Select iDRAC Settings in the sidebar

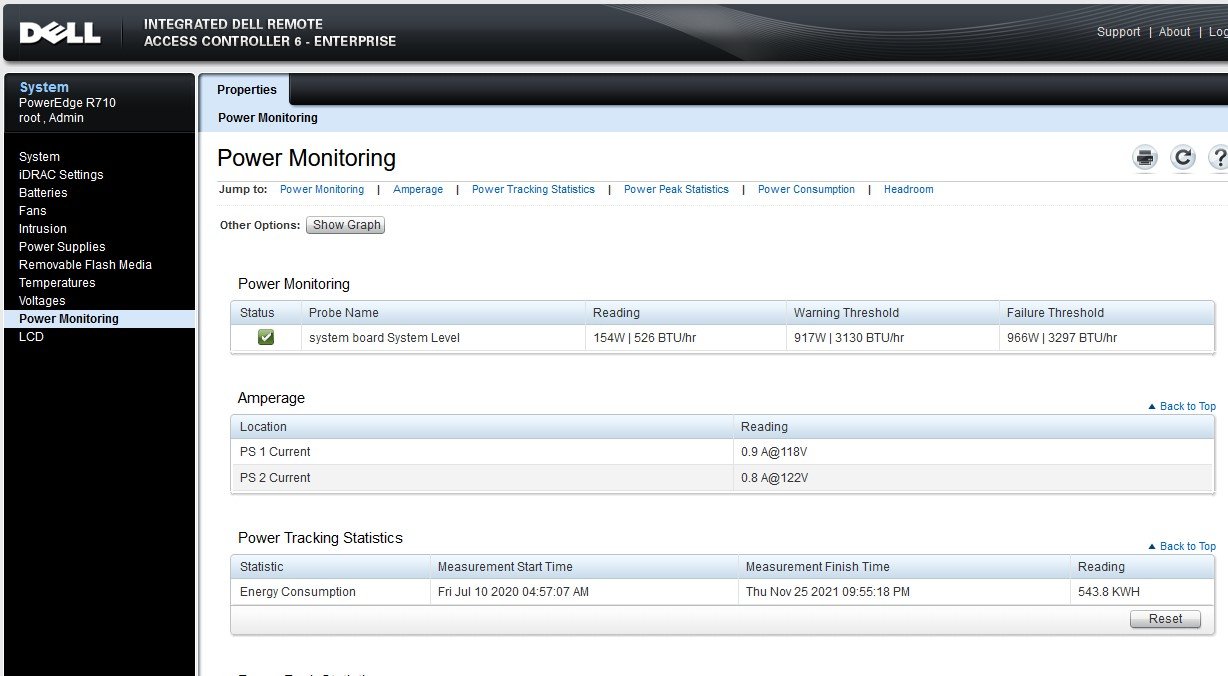click(x=61, y=175)
